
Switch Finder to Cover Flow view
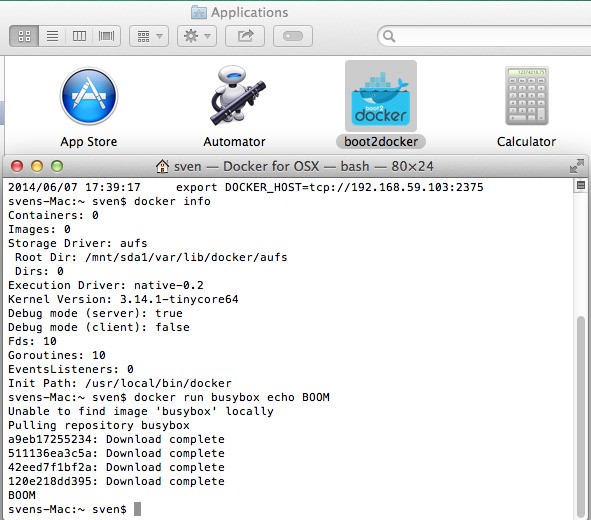106,36
